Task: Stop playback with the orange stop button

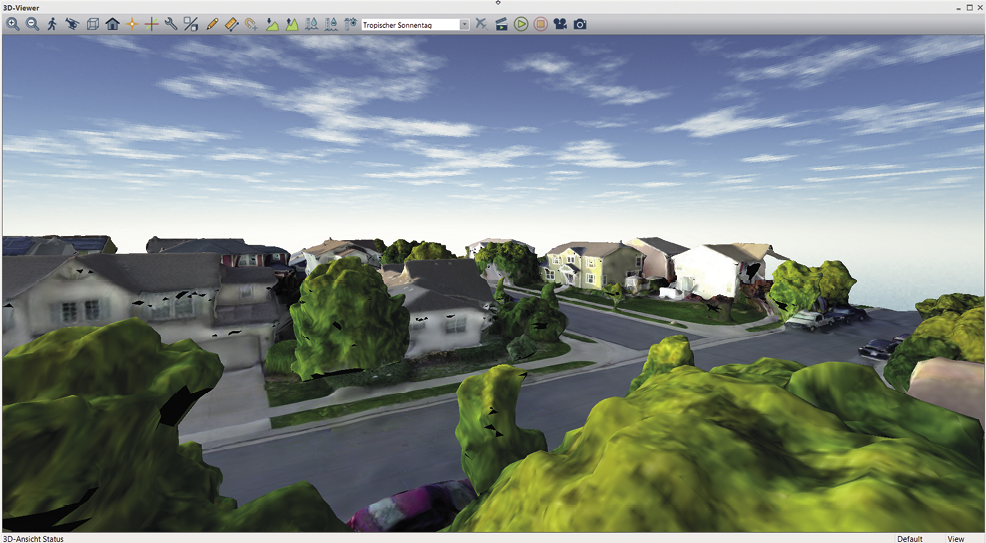Action: point(540,25)
